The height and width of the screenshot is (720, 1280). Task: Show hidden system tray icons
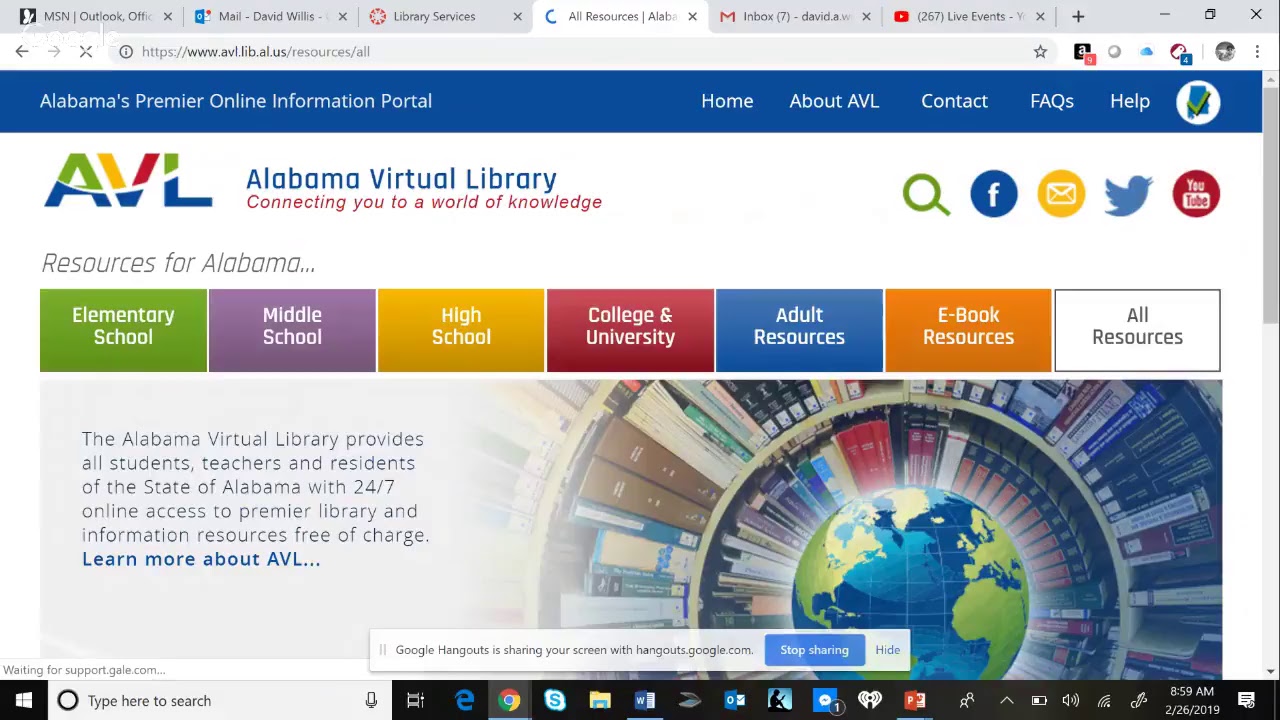coord(1007,700)
